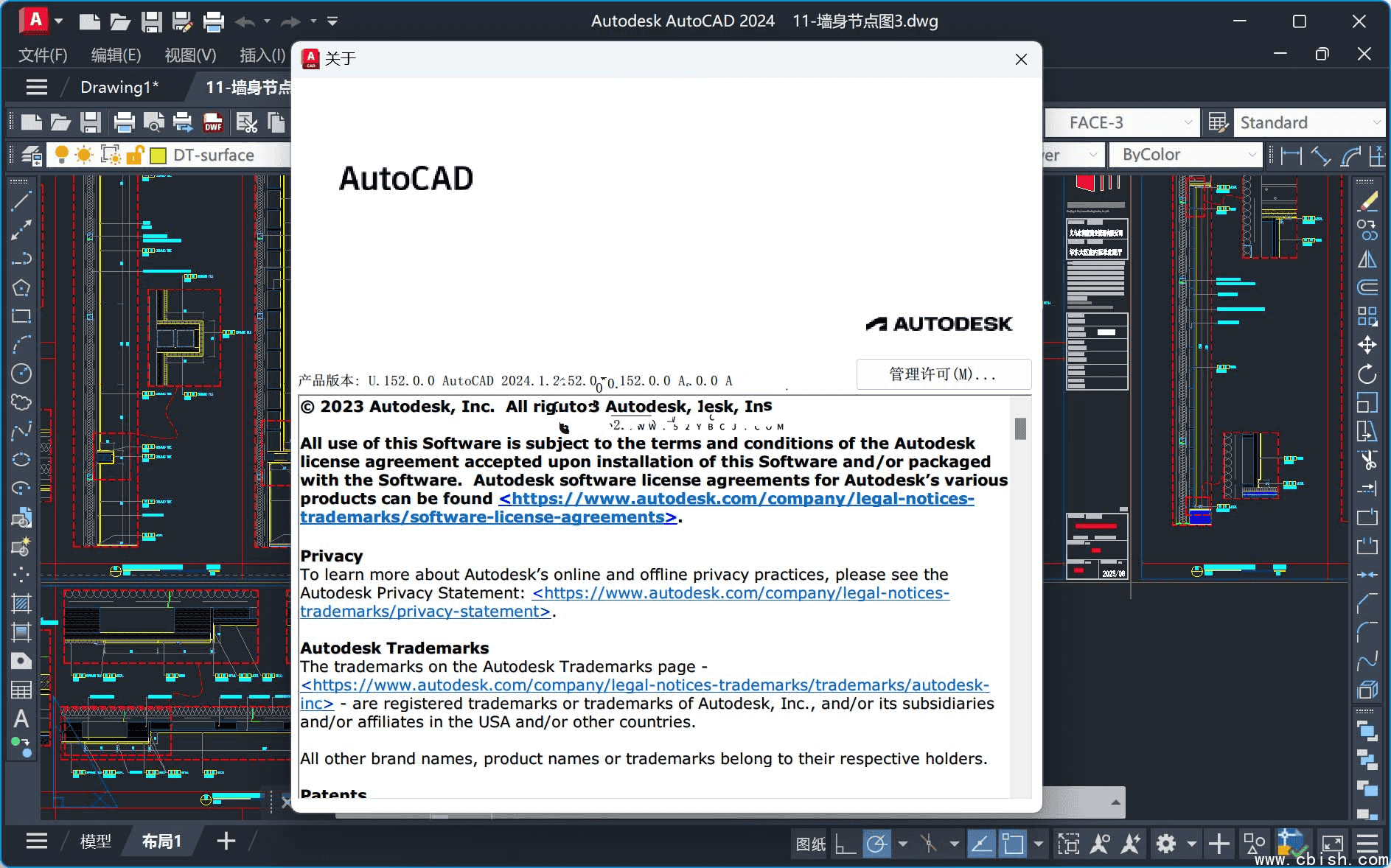Click the 管理许可(M) button
1391x868 pixels.
tap(944, 374)
